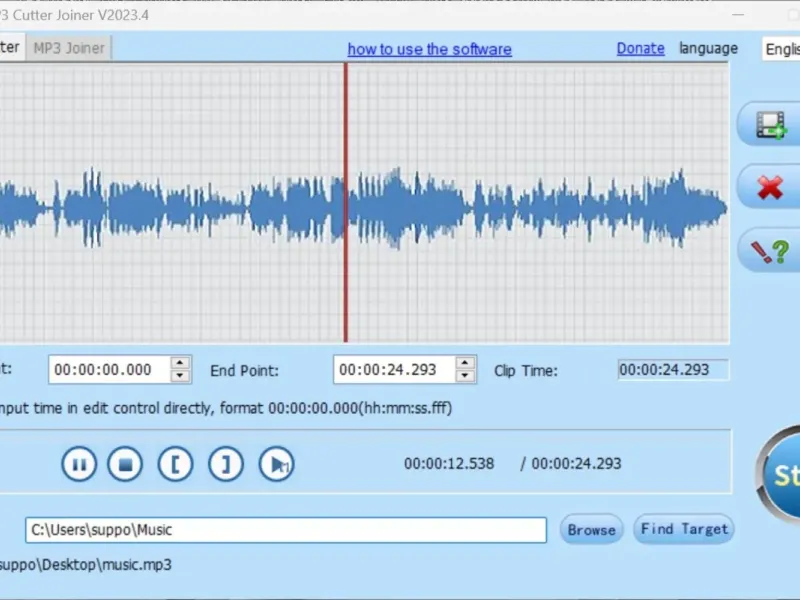
Task: Play the selected clip segment button
Action: point(277,464)
